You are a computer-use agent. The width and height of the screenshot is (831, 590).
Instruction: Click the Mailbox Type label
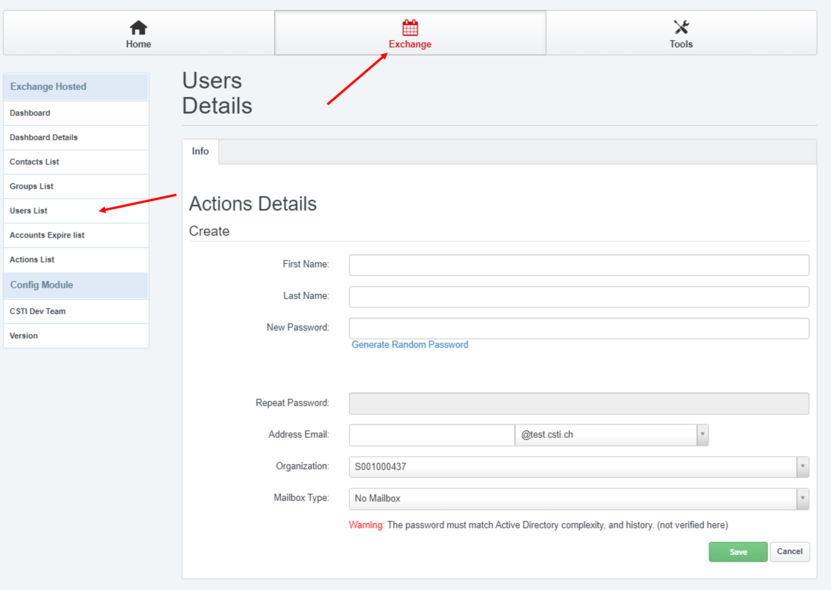pyautogui.click(x=302, y=498)
